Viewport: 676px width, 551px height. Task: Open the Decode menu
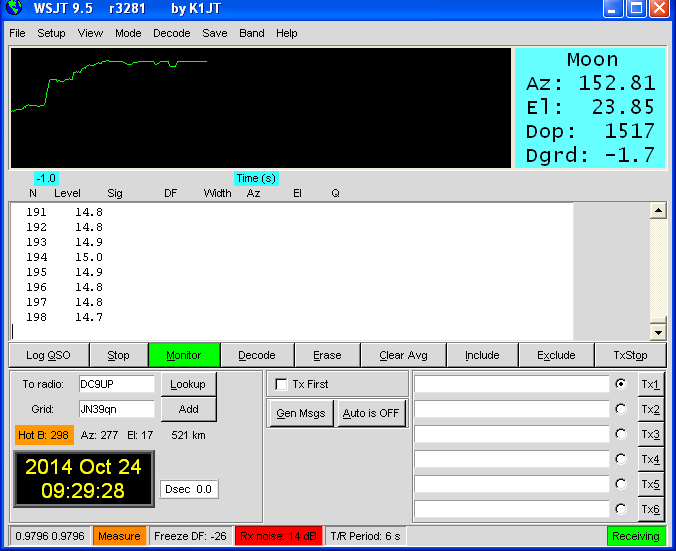pos(172,33)
